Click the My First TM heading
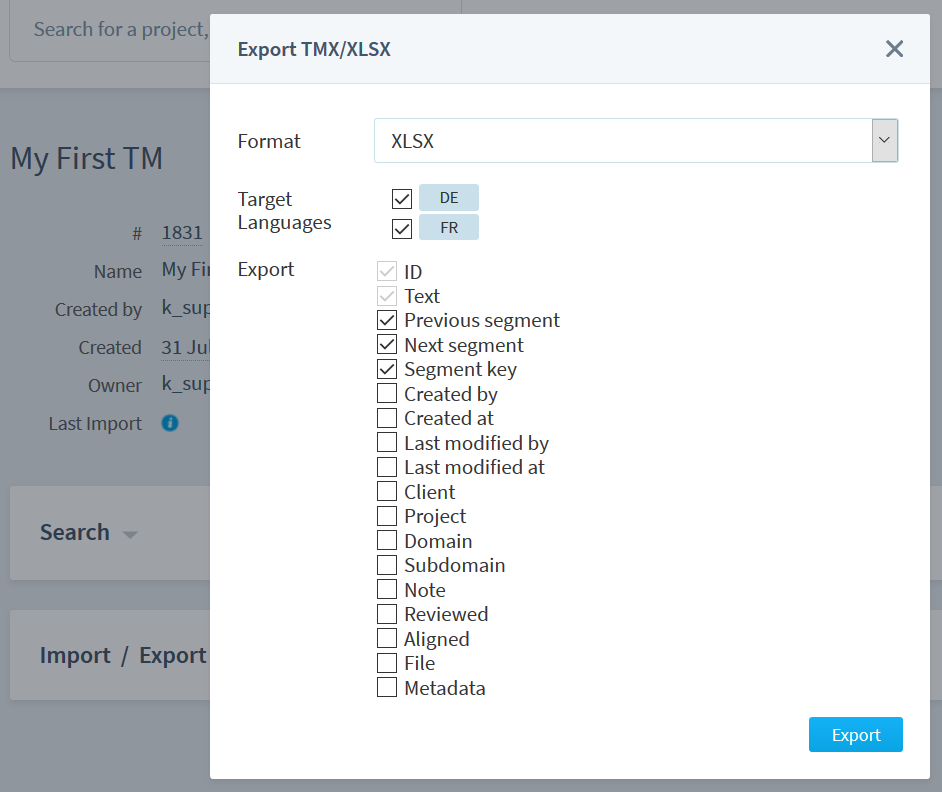Viewport: 942px width, 792px height. point(87,159)
